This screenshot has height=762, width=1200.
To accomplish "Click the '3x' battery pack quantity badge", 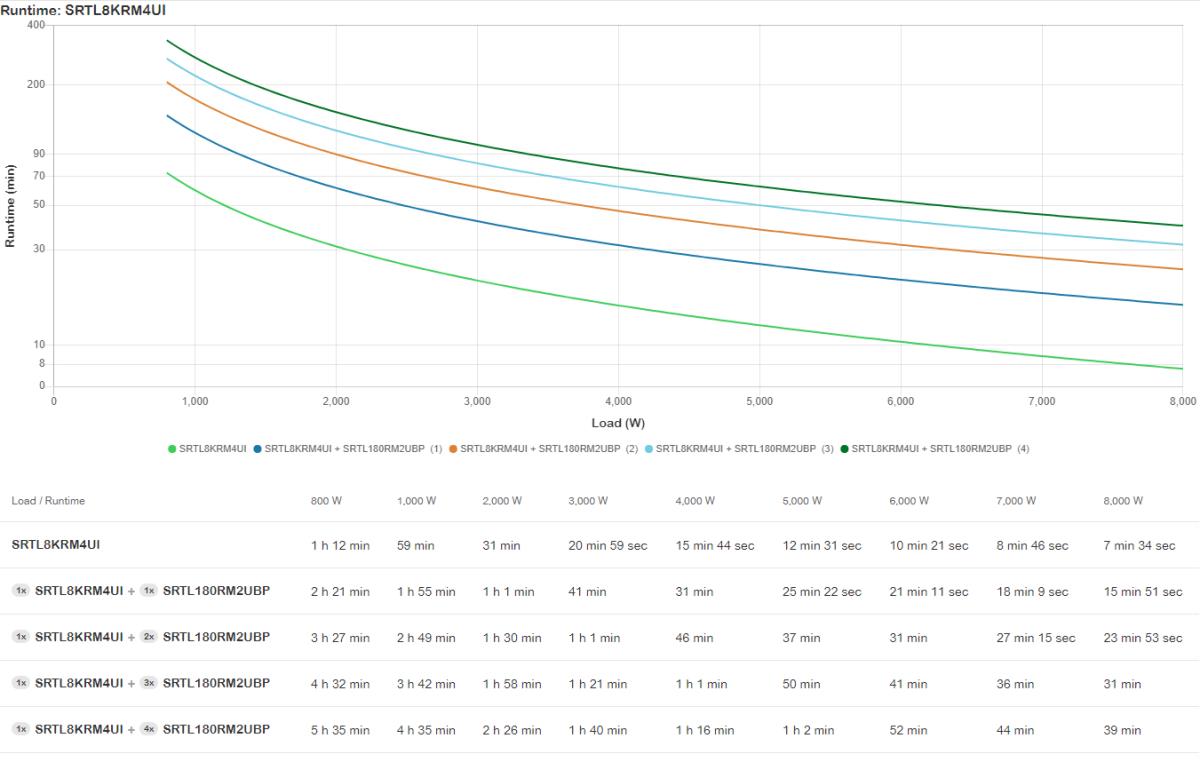I will tap(149, 683).
